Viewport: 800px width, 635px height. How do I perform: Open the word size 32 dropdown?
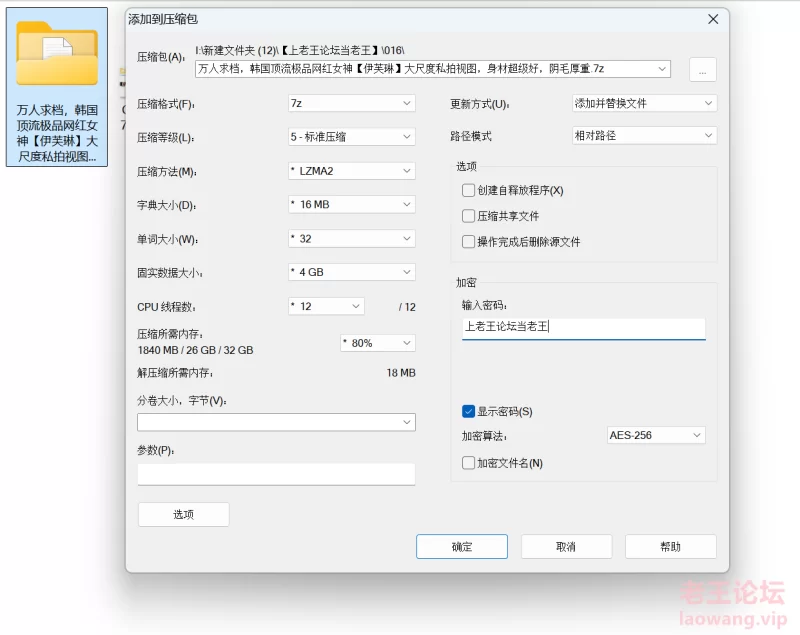click(x=352, y=239)
